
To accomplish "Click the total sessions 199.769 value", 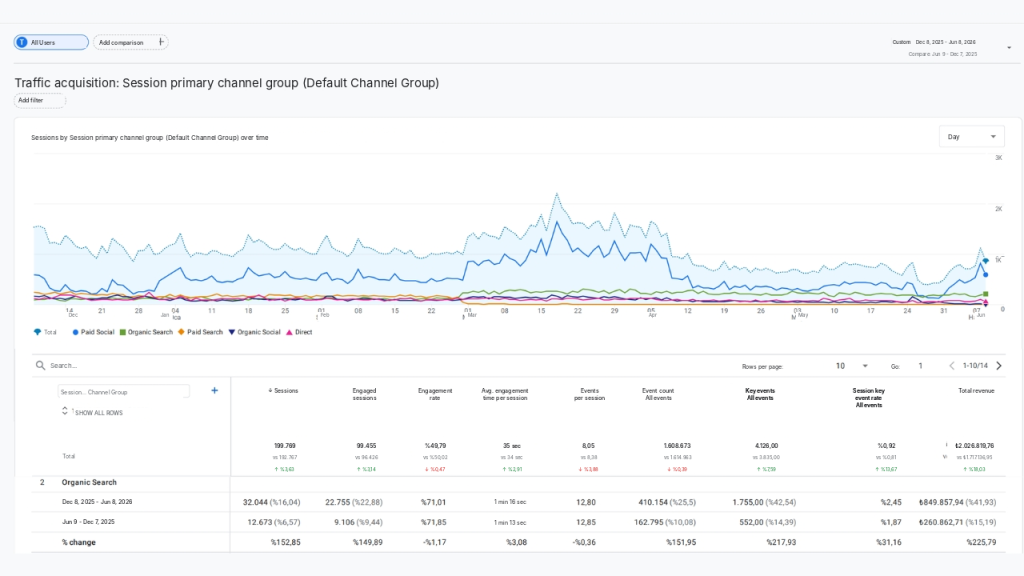I will 285,445.
